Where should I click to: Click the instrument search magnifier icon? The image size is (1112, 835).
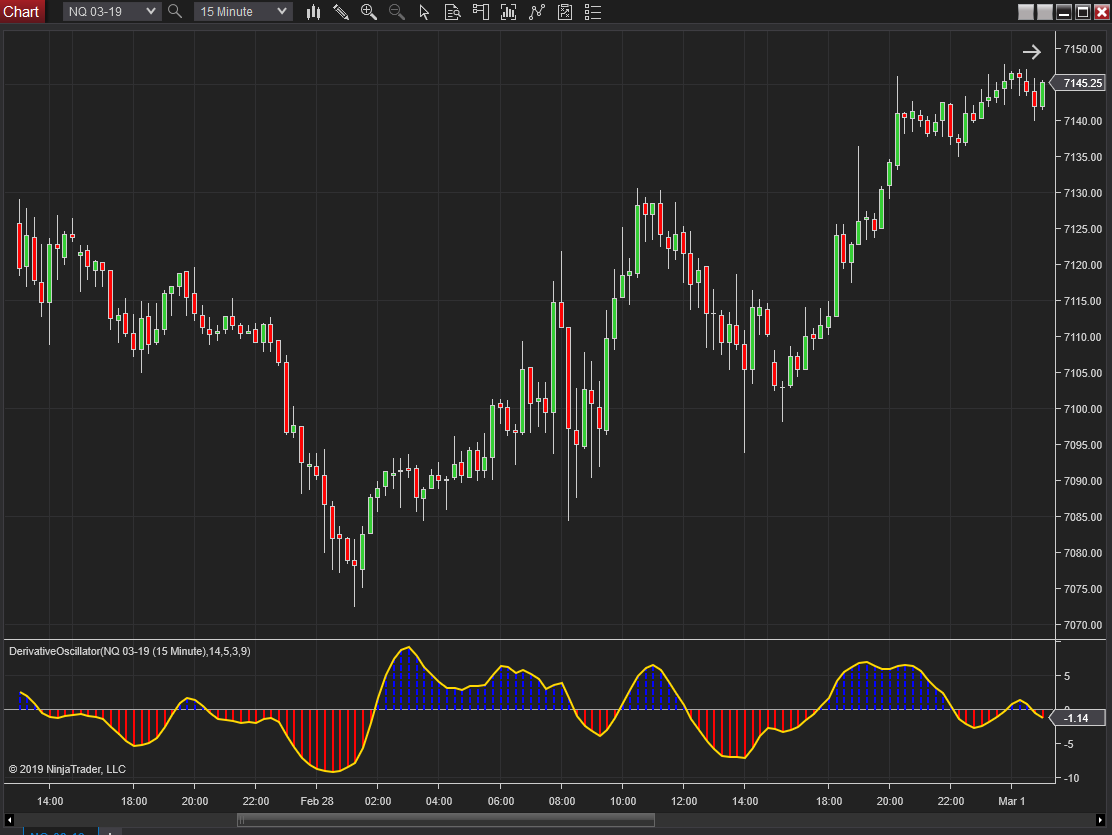click(174, 11)
